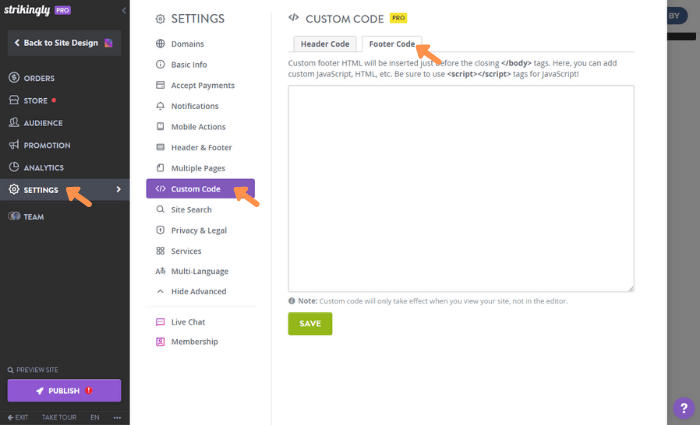Expand the Settings row arrow

coord(118,189)
